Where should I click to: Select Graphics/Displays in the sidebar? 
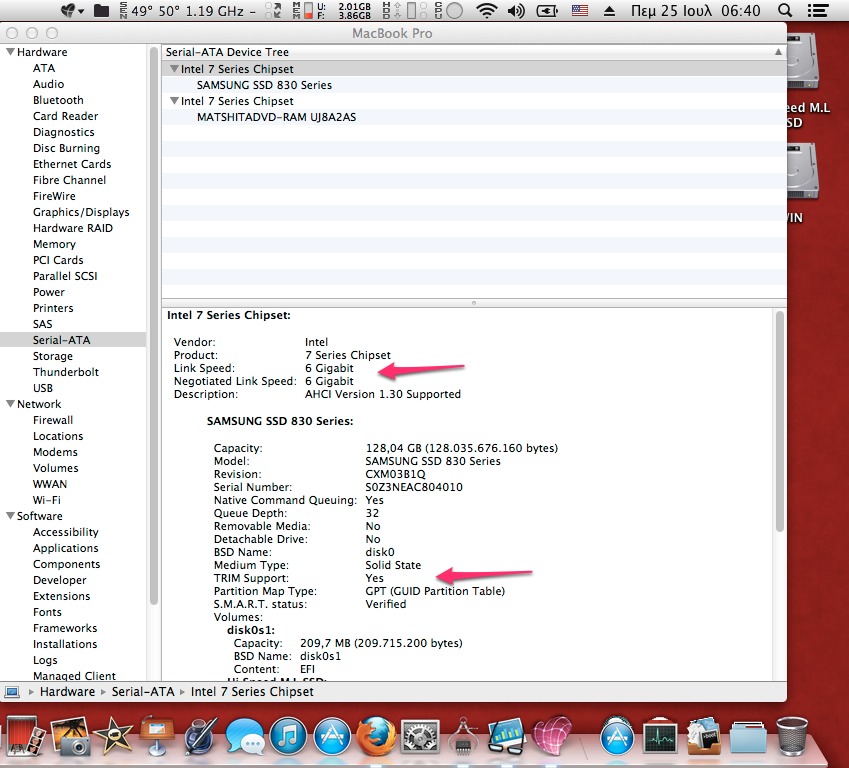pos(81,212)
